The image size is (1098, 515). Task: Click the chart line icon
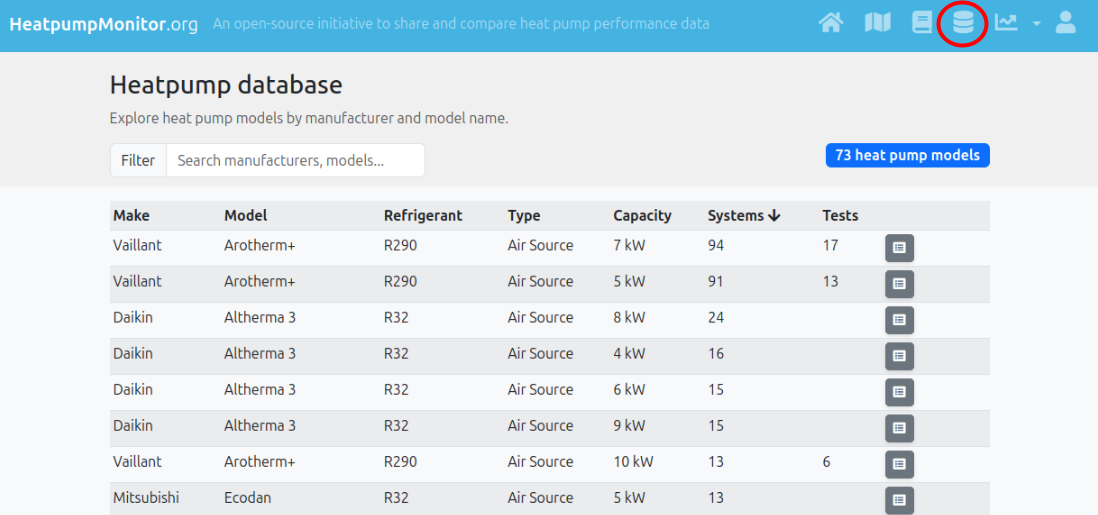(1006, 22)
